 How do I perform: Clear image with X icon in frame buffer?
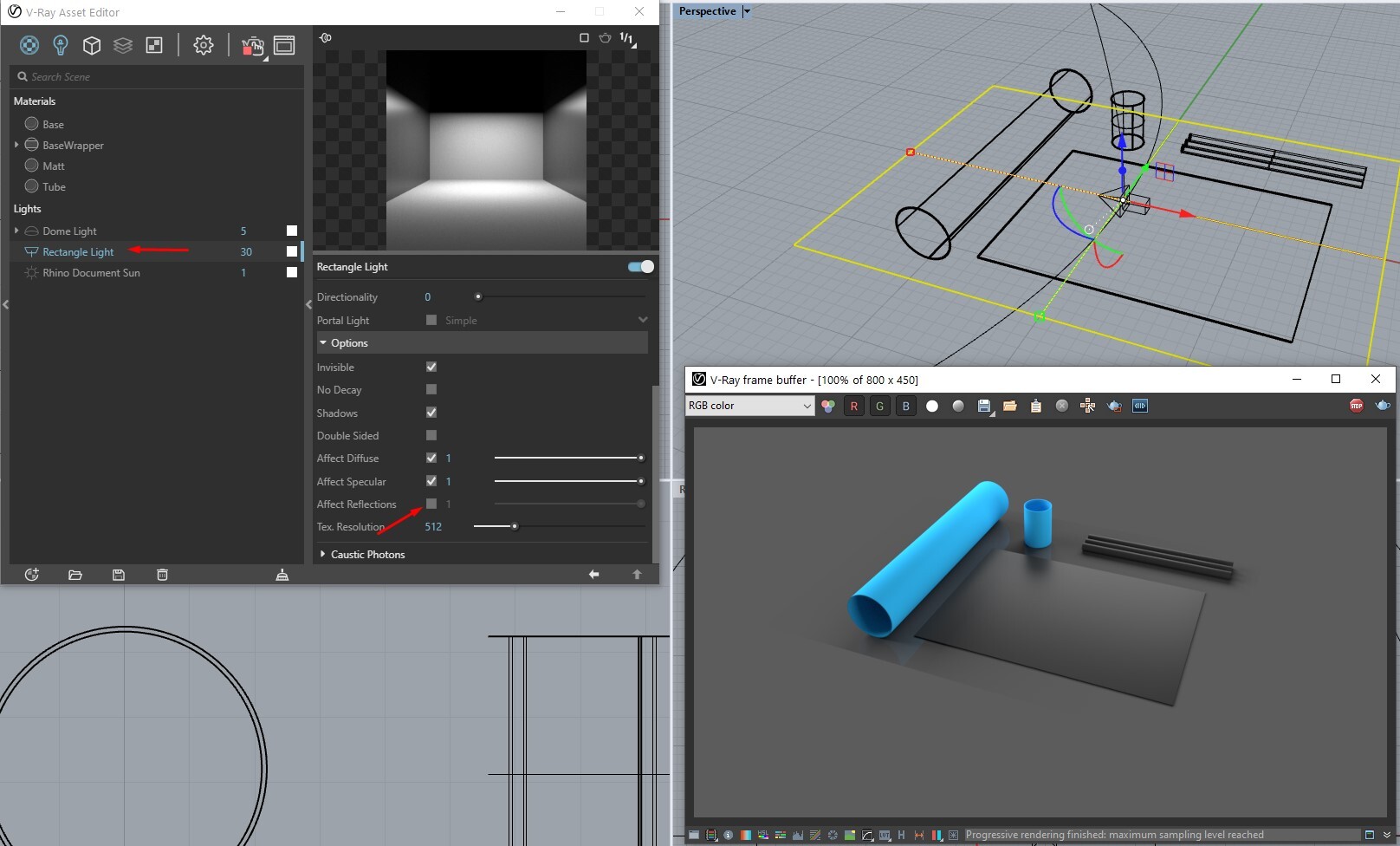pyautogui.click(x=1062, y=406)
